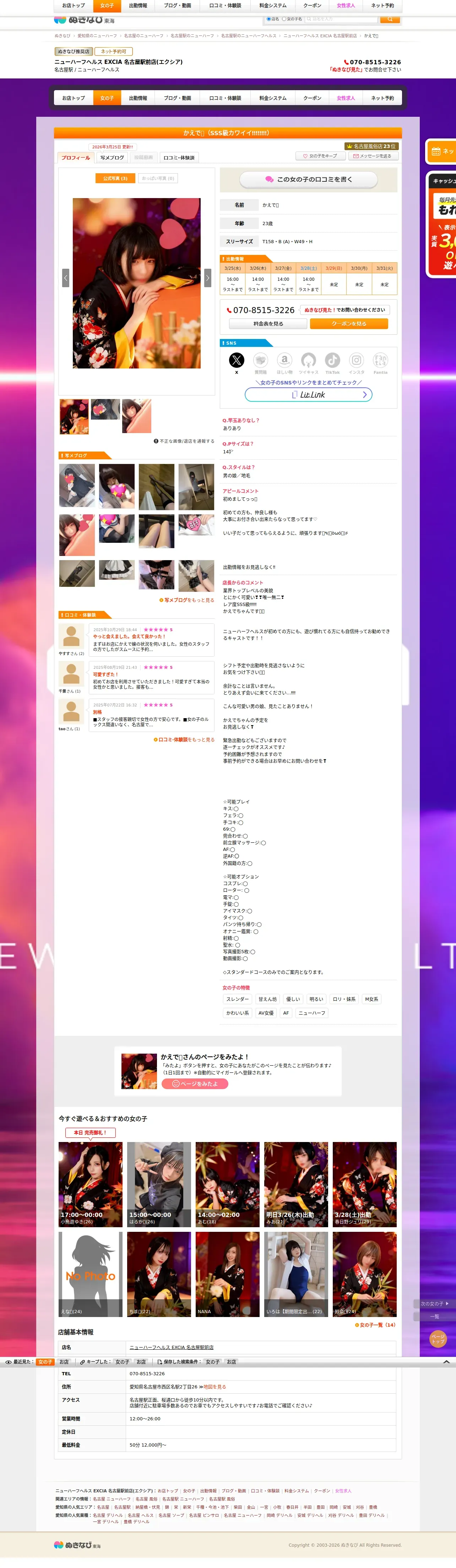Screen dimensions: 456x1568
Task: Click footer link 名古屋 デリヘル
Action: pyautogui.click(x=108, y=1515)
